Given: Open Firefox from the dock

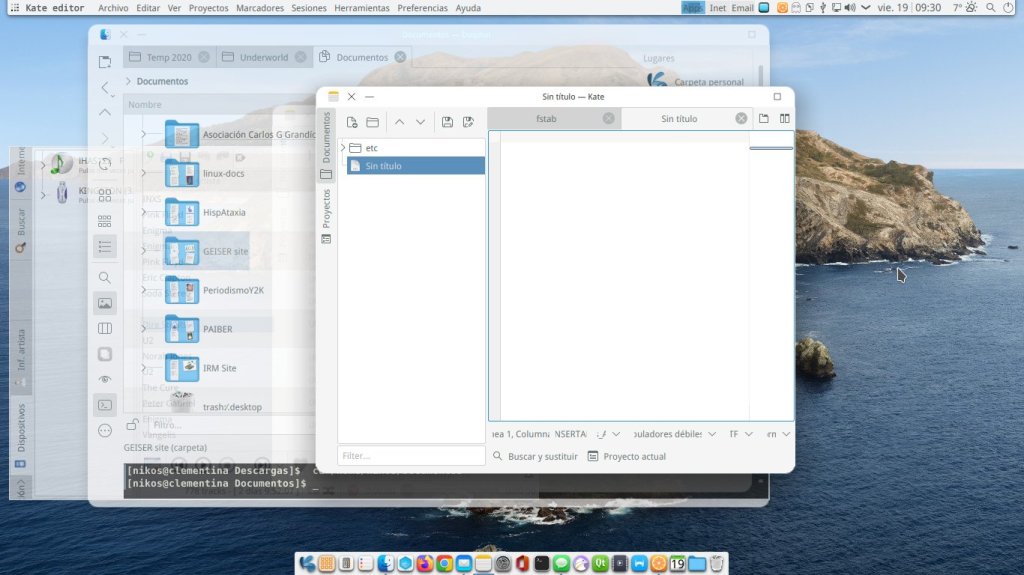Looking at the screenshot, I should 424,564.
